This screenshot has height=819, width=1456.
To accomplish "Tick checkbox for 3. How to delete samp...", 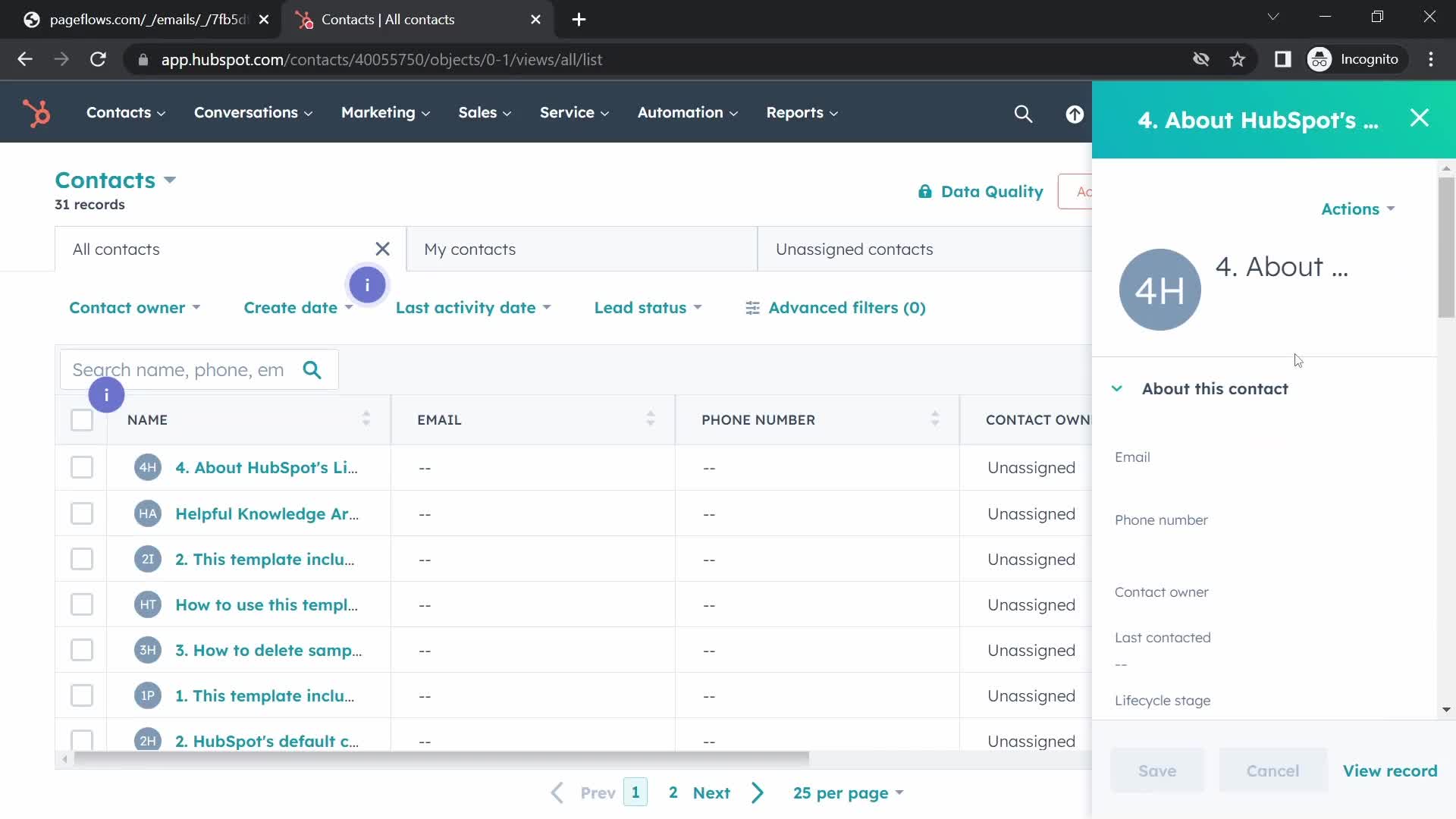I will pos(82,651).
